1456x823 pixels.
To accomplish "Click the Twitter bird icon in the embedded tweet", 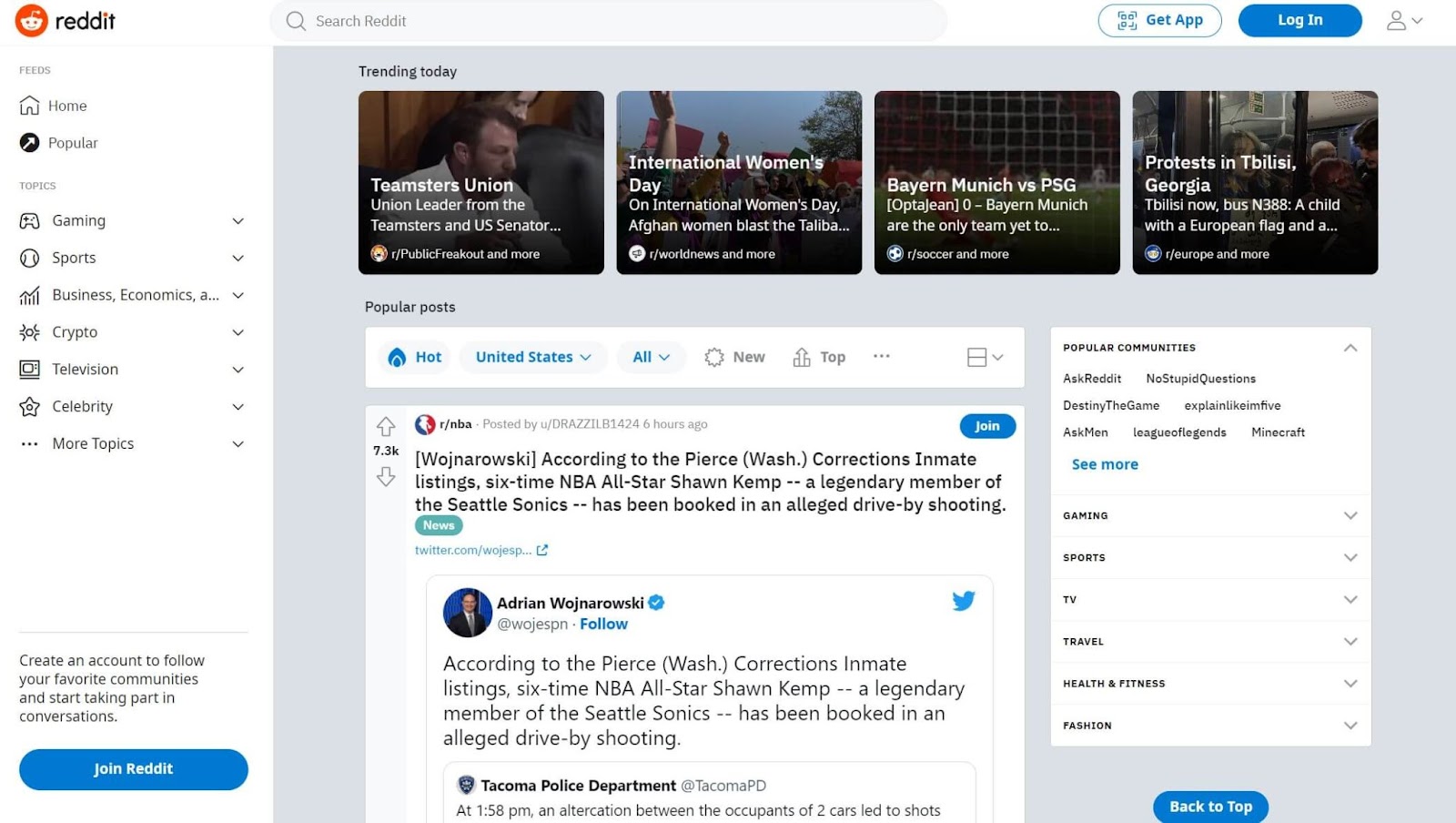I will coord(964,601).
